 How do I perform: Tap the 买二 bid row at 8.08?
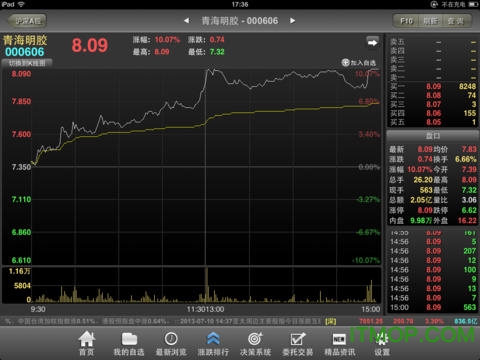click(433, 95)
